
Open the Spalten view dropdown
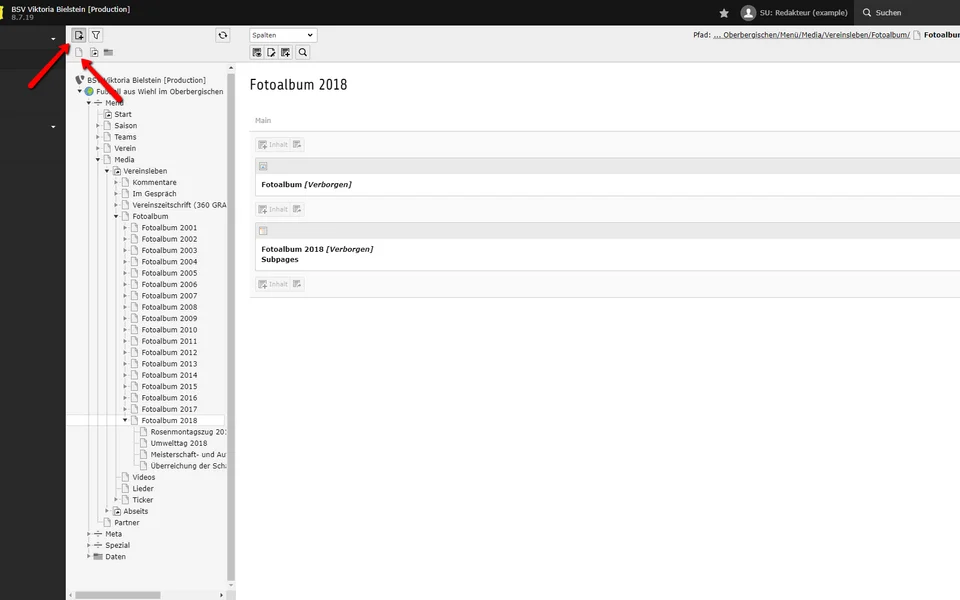[283, 35]
